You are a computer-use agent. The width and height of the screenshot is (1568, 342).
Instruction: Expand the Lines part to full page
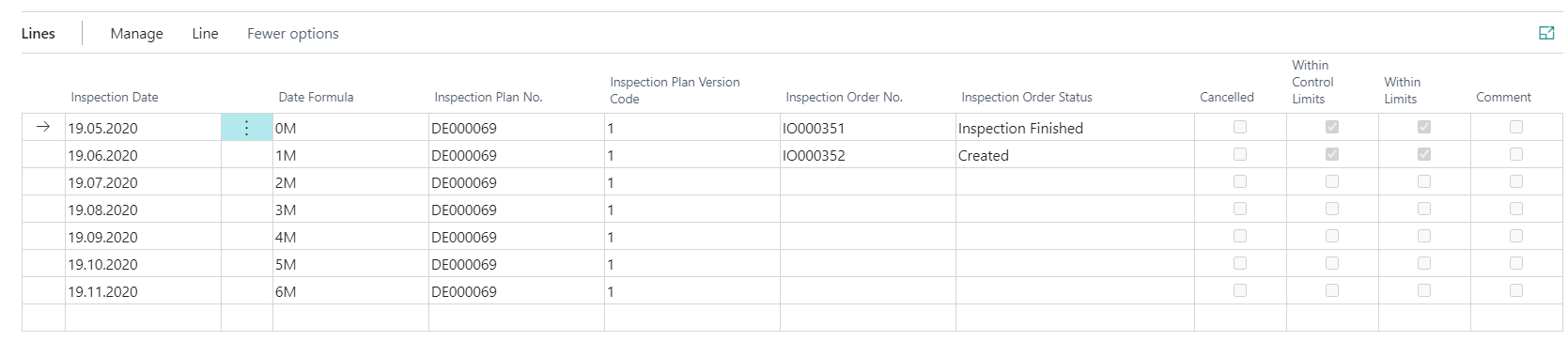click(x=1546, y=33)
